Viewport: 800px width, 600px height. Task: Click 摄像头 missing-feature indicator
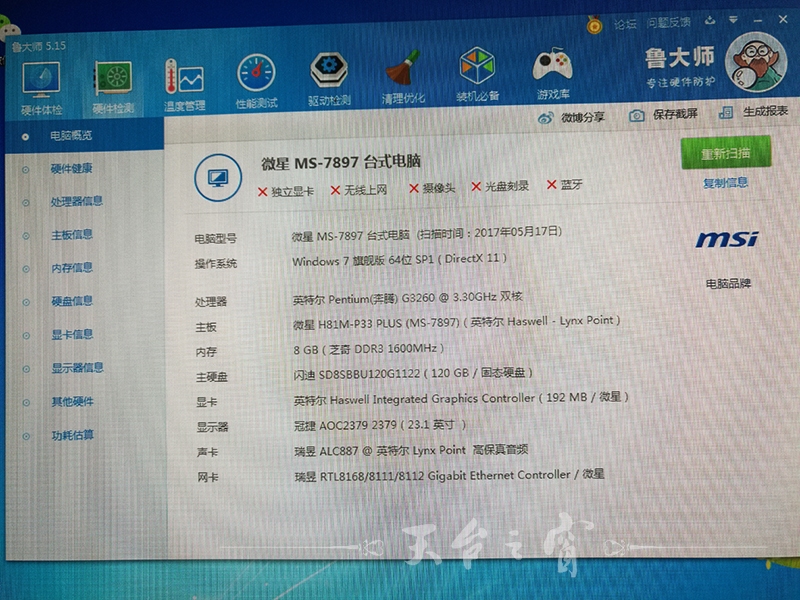coord(432,188)
